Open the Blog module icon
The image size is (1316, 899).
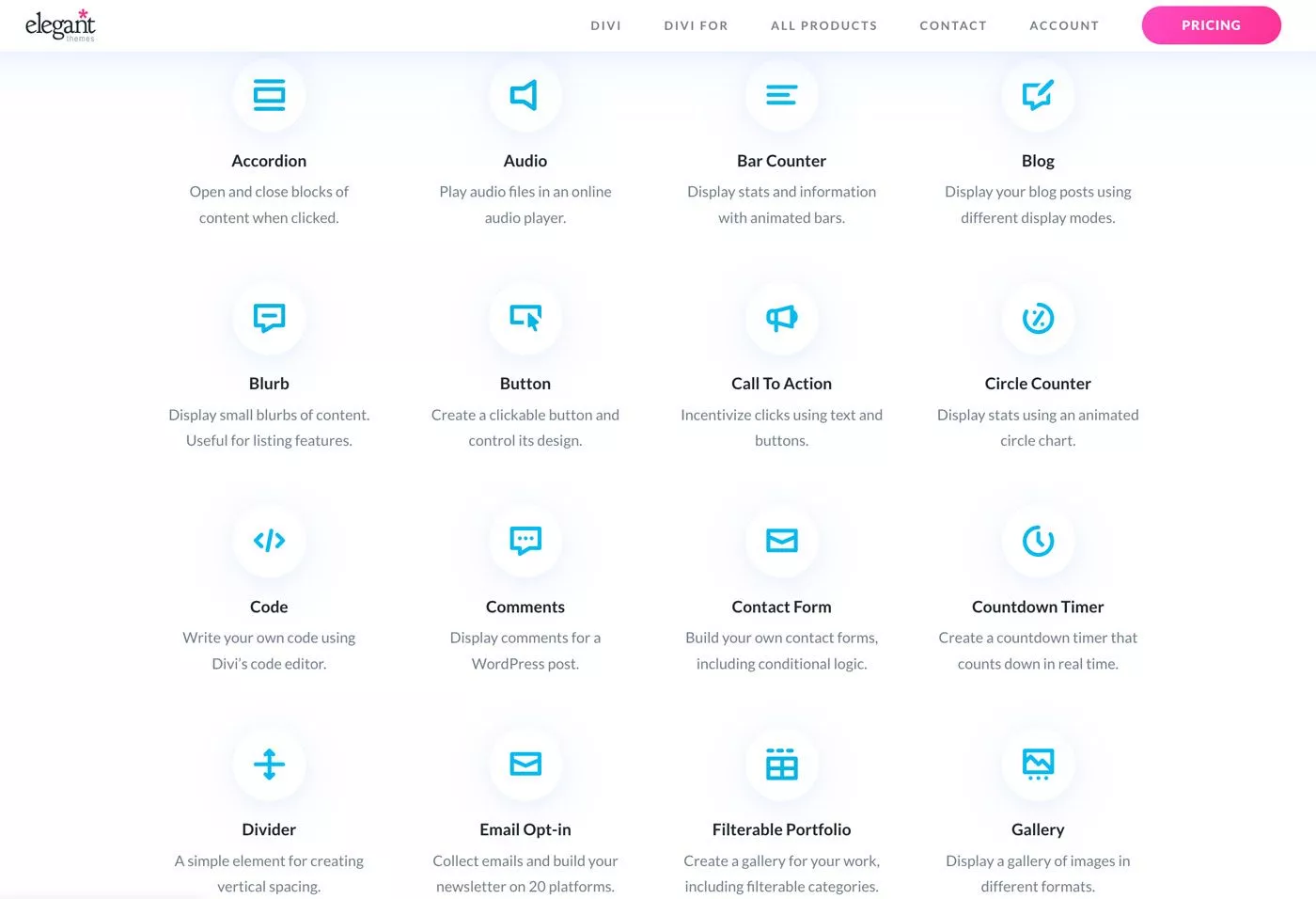point(1038,95)
